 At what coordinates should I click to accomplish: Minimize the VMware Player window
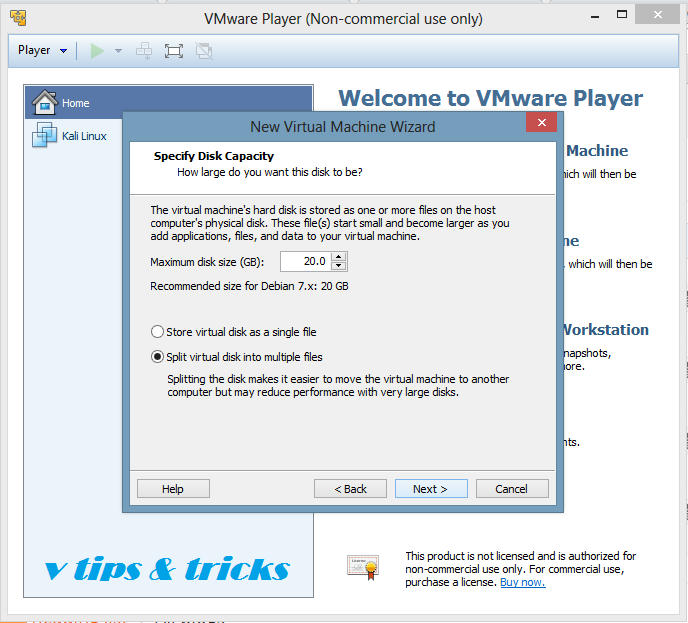tap(595, 16)
